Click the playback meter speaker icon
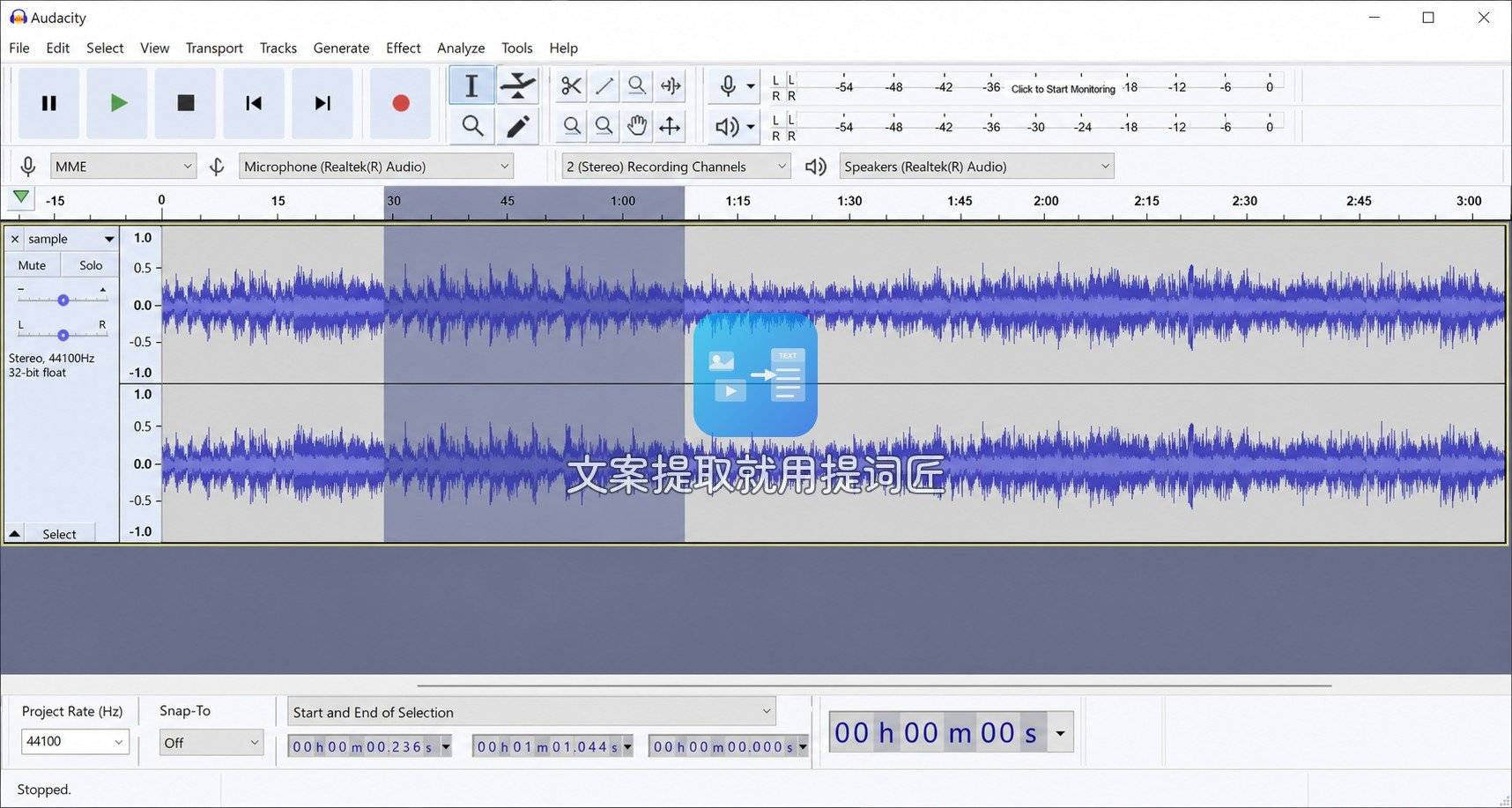Image resolution: width=1512 pixels, height=808 pixels. point(727,127)
